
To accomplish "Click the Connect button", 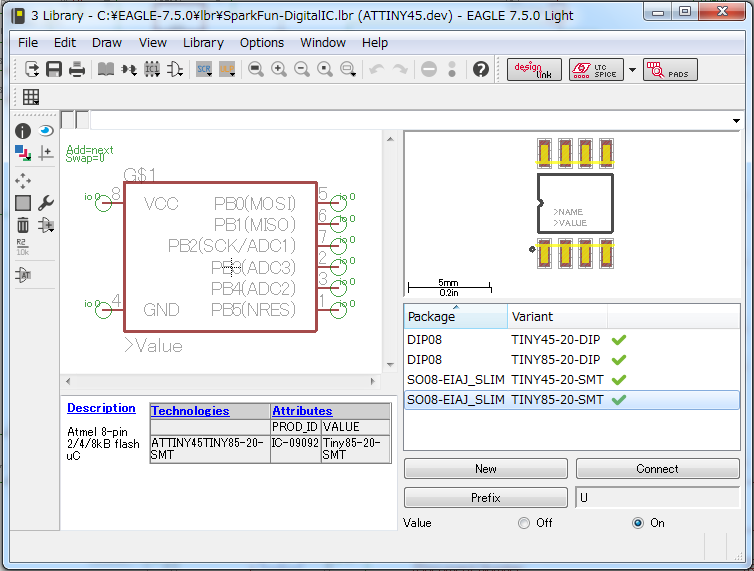I will click(657, 469).
